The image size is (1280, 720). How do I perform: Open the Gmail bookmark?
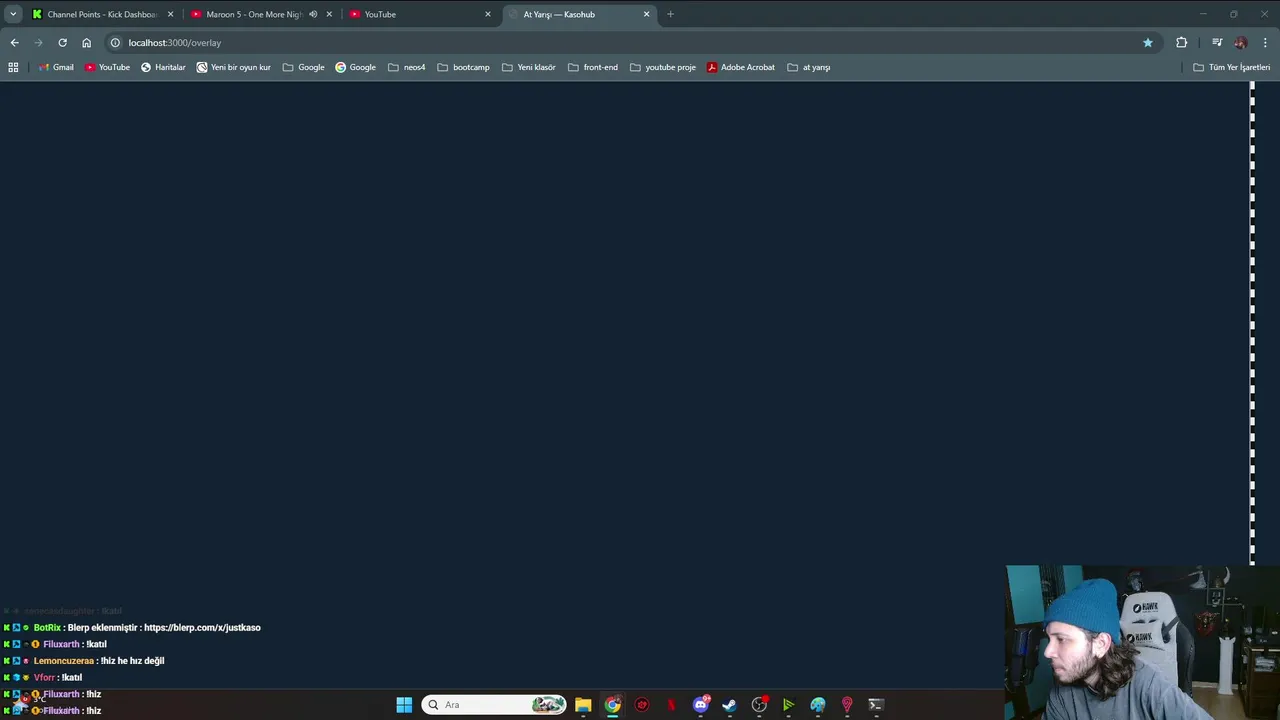click(56, 67)
